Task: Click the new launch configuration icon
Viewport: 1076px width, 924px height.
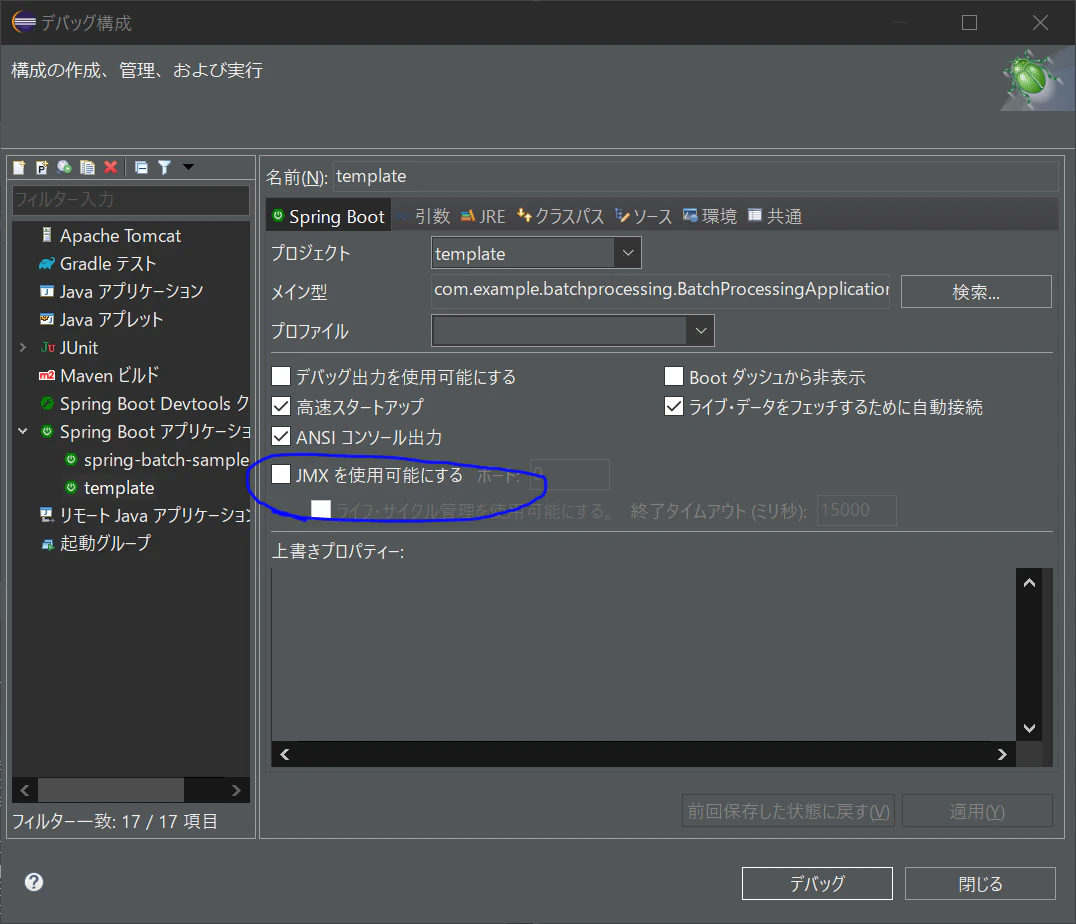Action: 19,167
